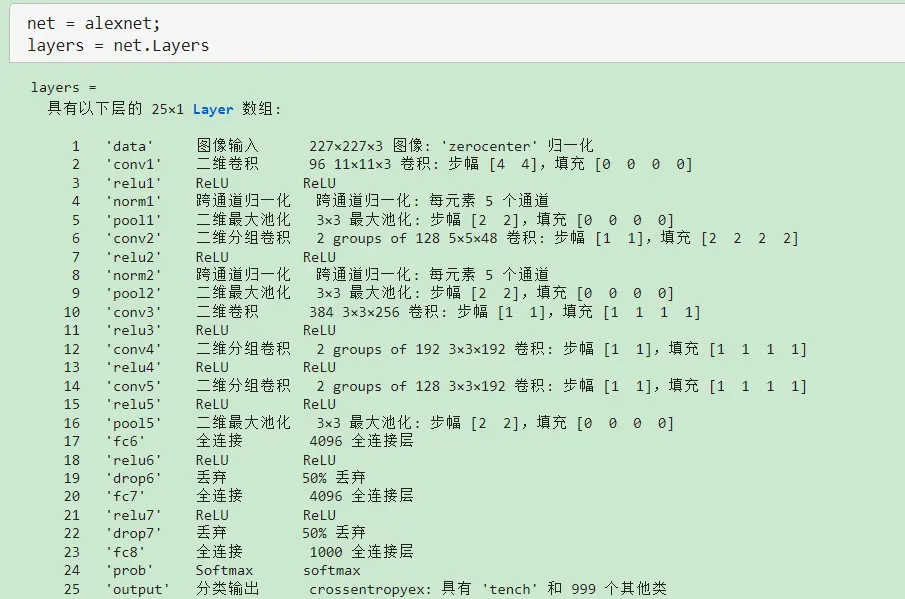Select the layer name 'relu2'
This screenshot has height=599, width=905.
(133, 257)
